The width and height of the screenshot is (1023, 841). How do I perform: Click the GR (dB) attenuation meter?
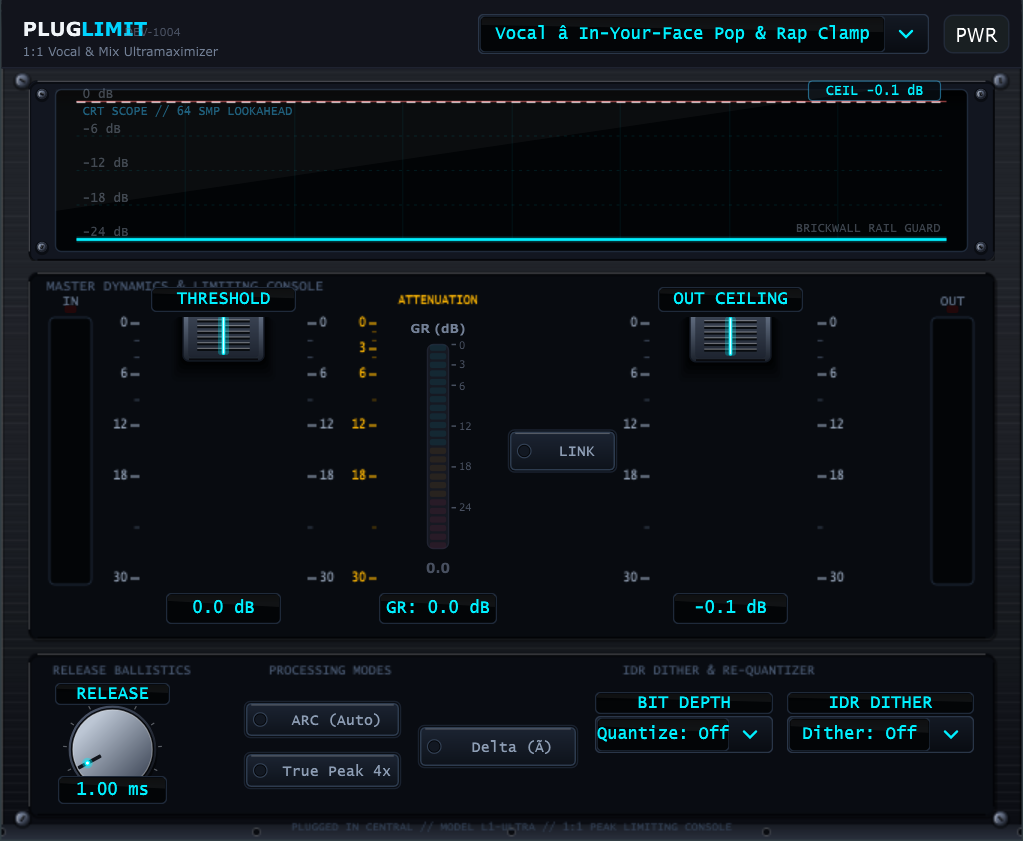tap(438, 446)
